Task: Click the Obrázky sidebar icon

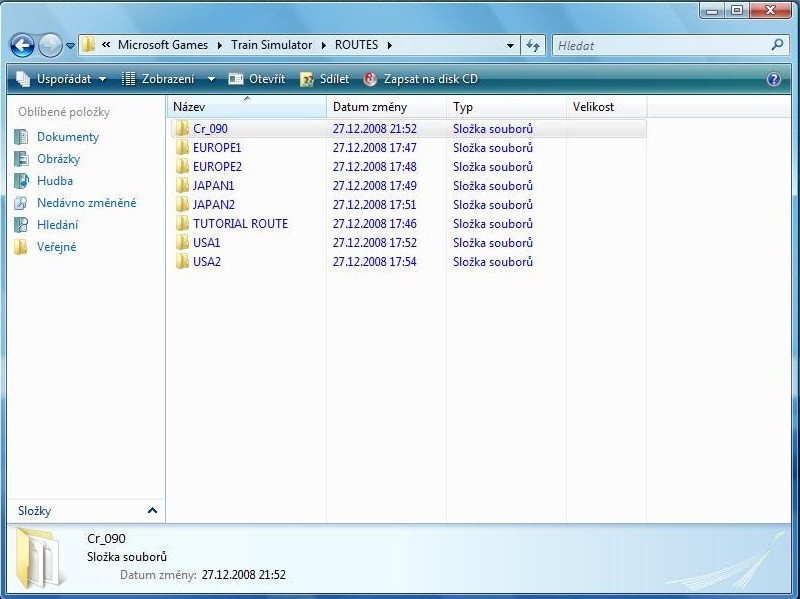Action: (21, 159)
